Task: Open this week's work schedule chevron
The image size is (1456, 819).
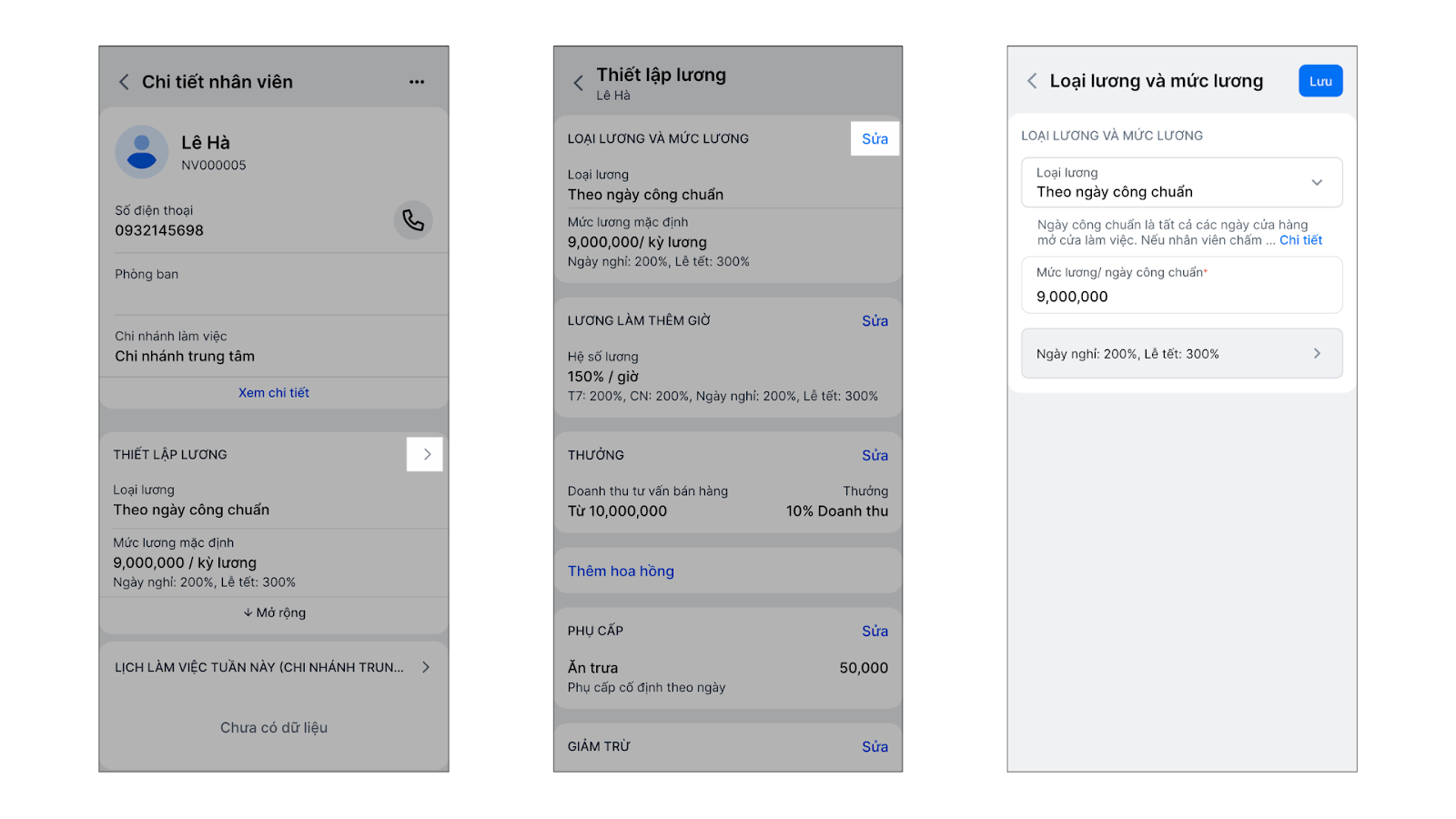Action: pos(425,667)
